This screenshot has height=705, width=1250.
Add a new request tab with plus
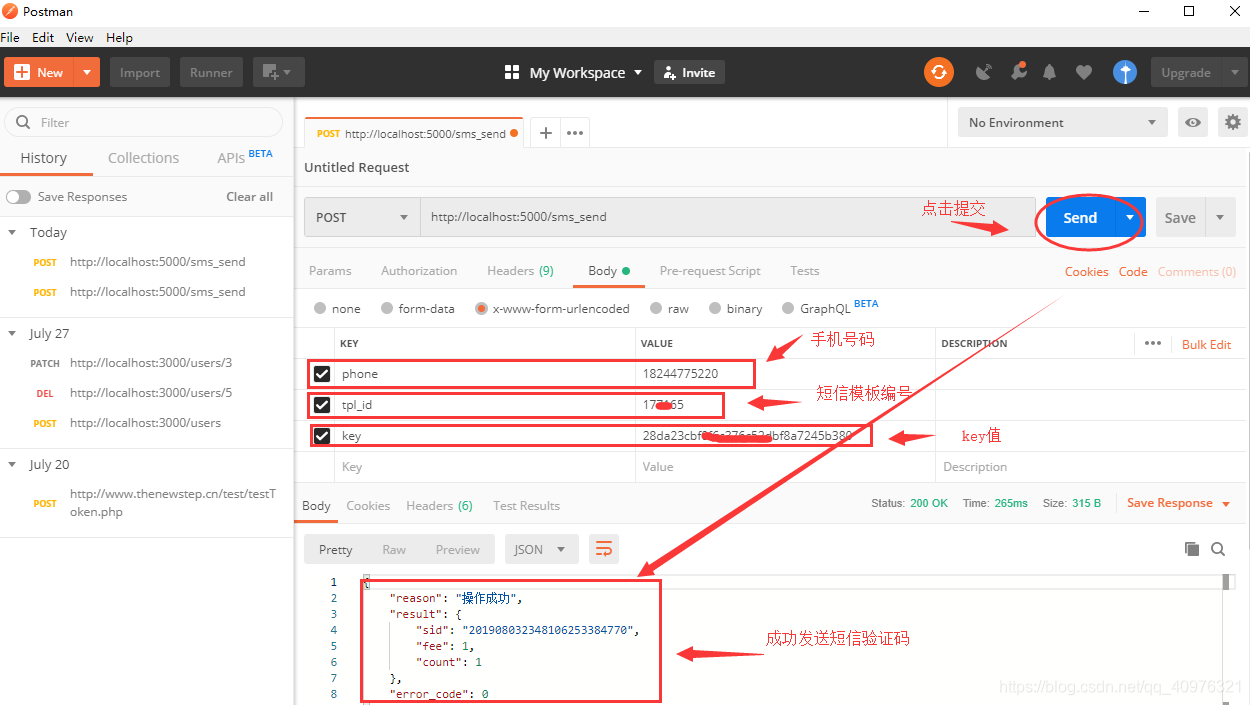coord(545,132)
